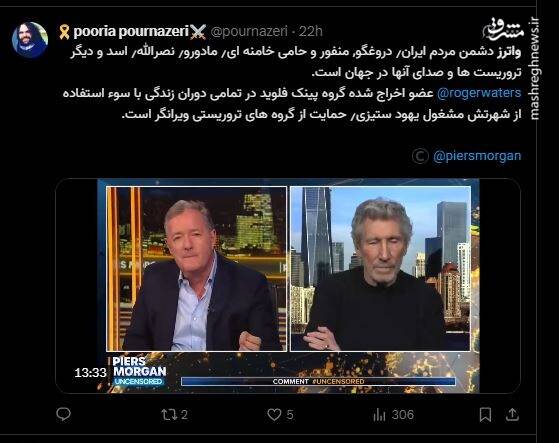Bookmark the tweet with bookmark icon

485,414
